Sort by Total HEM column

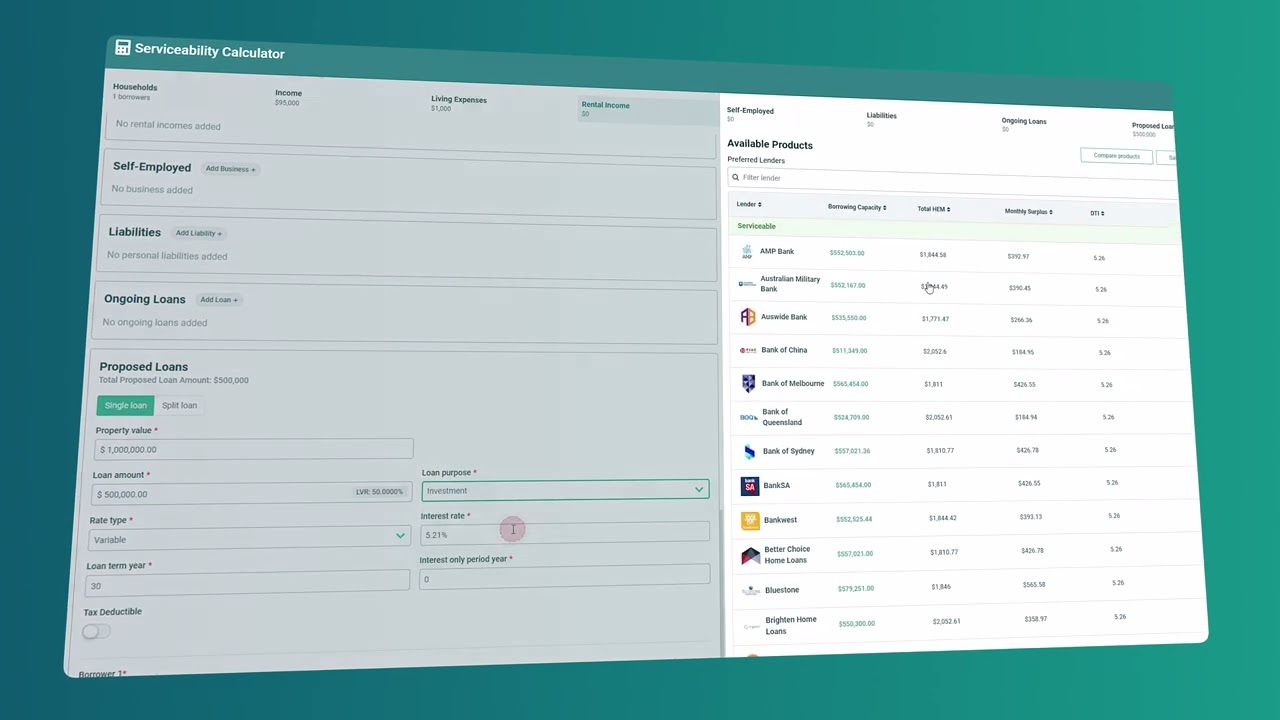pyautogui.click(x=933, y=209)
